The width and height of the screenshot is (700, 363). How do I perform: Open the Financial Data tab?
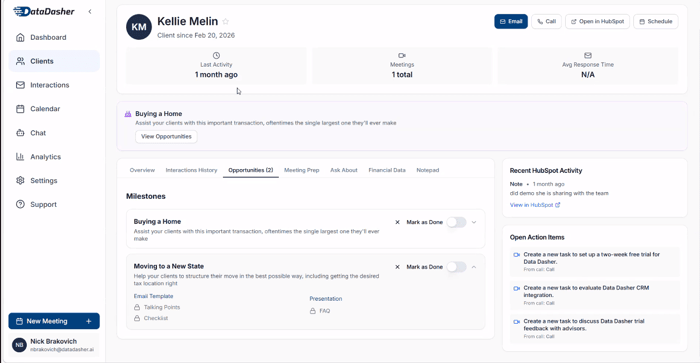pos(387,170)
